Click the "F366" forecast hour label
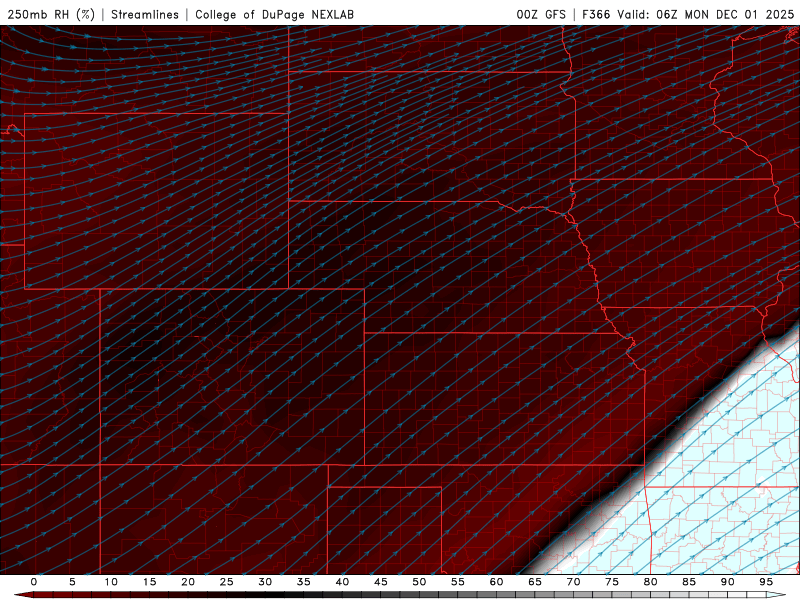This screenshot has height=600, width=800. [x=596, y=14]
